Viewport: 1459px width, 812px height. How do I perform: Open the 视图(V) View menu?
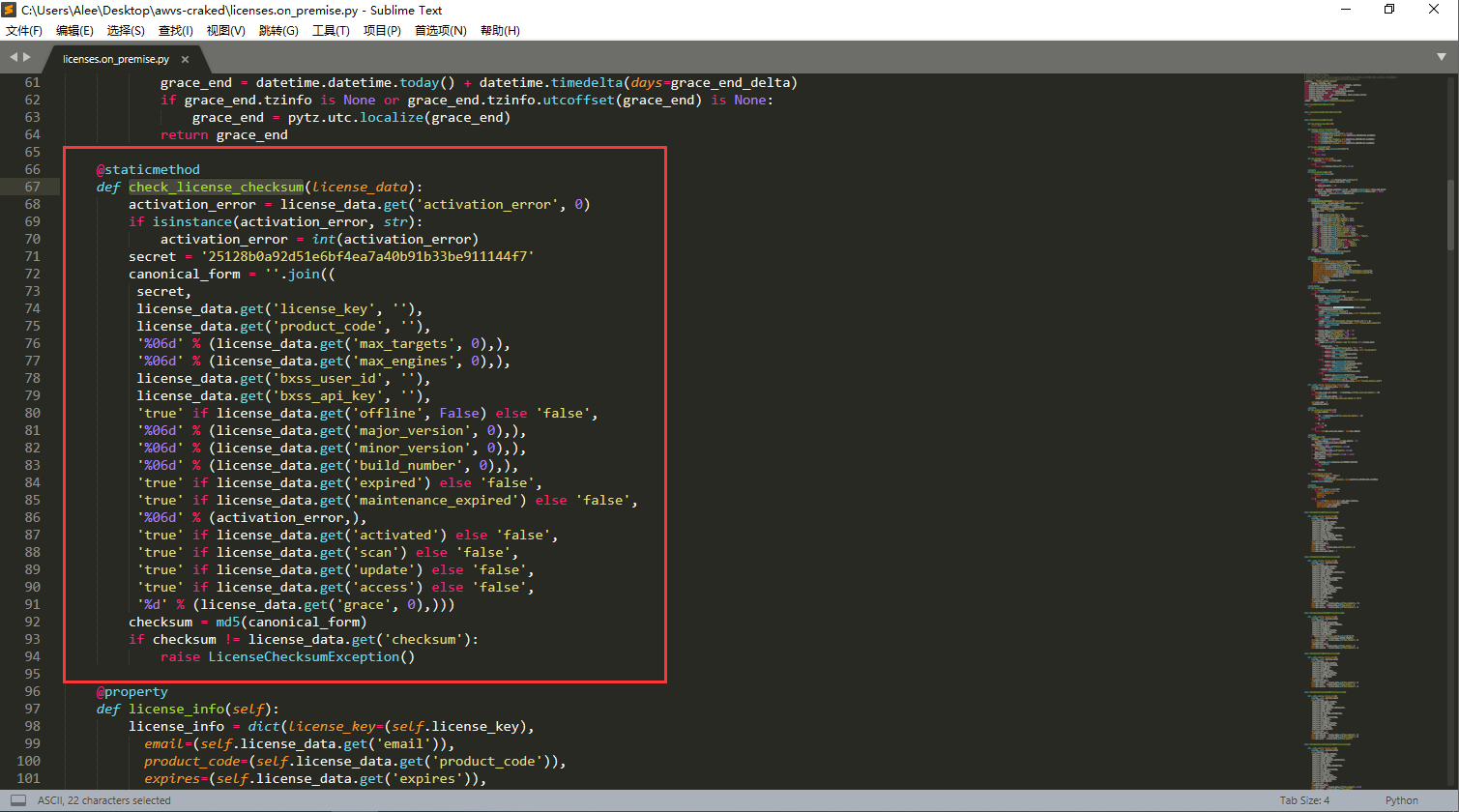(226, 31)
